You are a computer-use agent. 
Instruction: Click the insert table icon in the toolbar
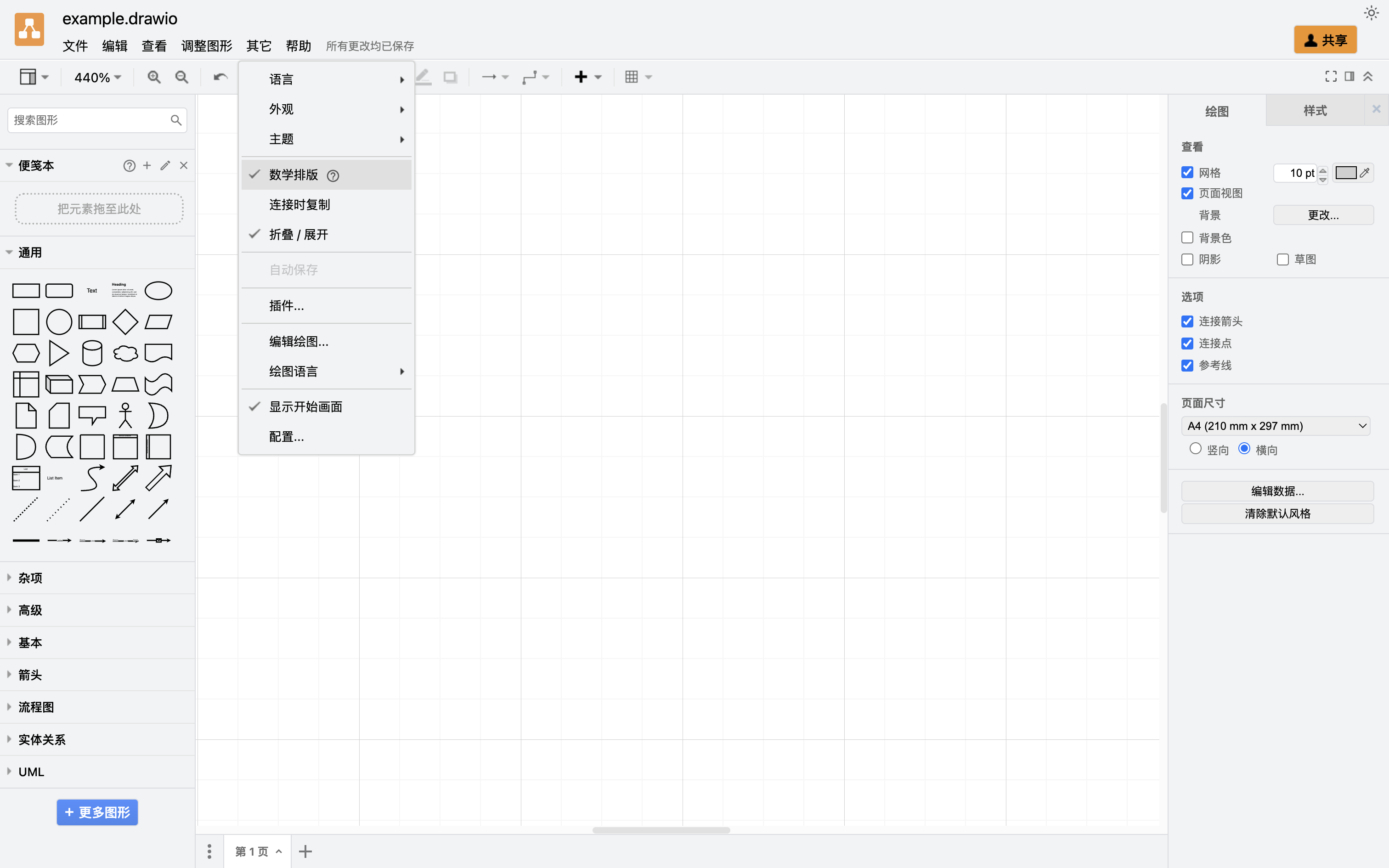click(x=632, y=77)
